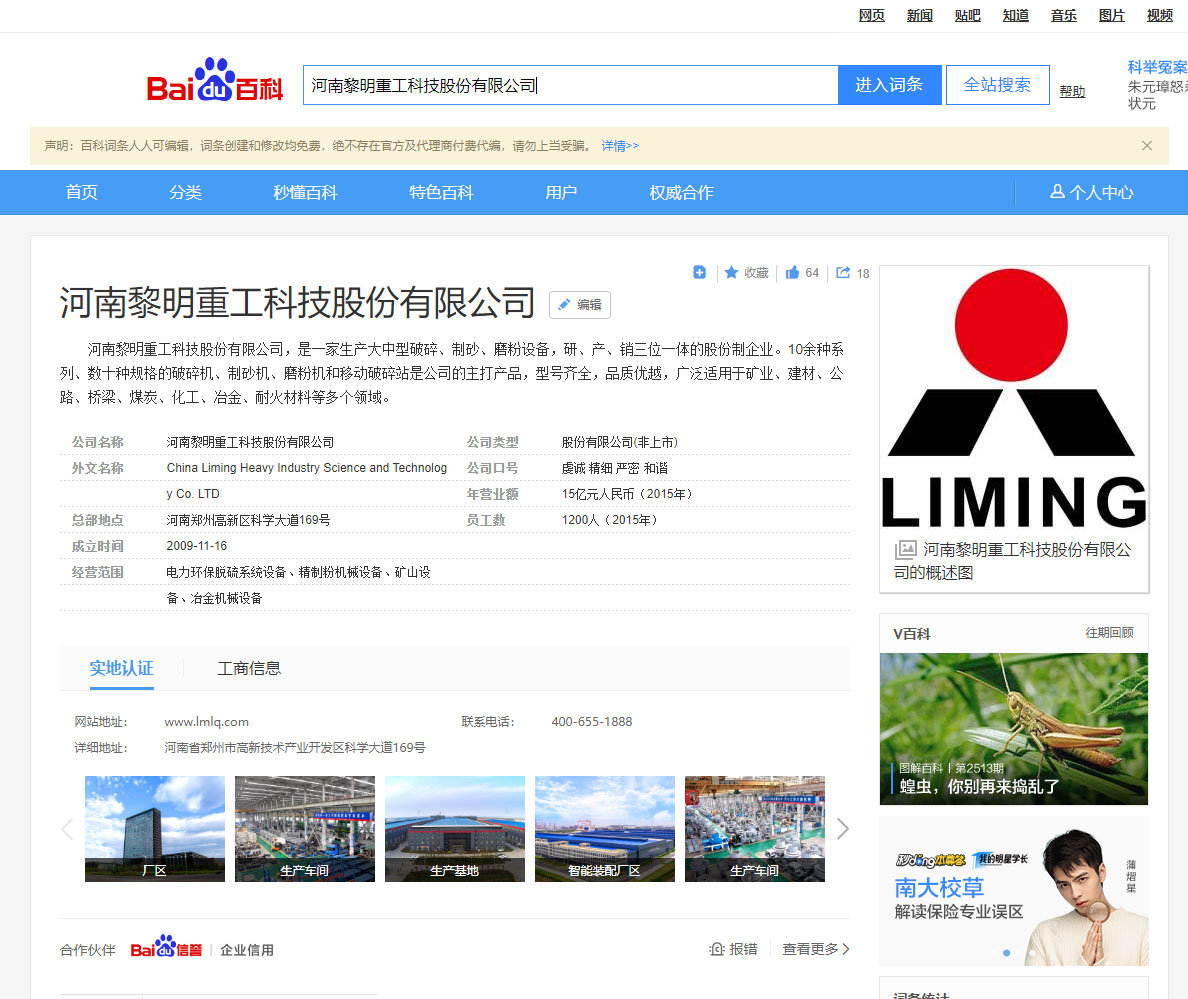
Task: Click phone number 400-655-1888
Action: (x=592, y=722)
